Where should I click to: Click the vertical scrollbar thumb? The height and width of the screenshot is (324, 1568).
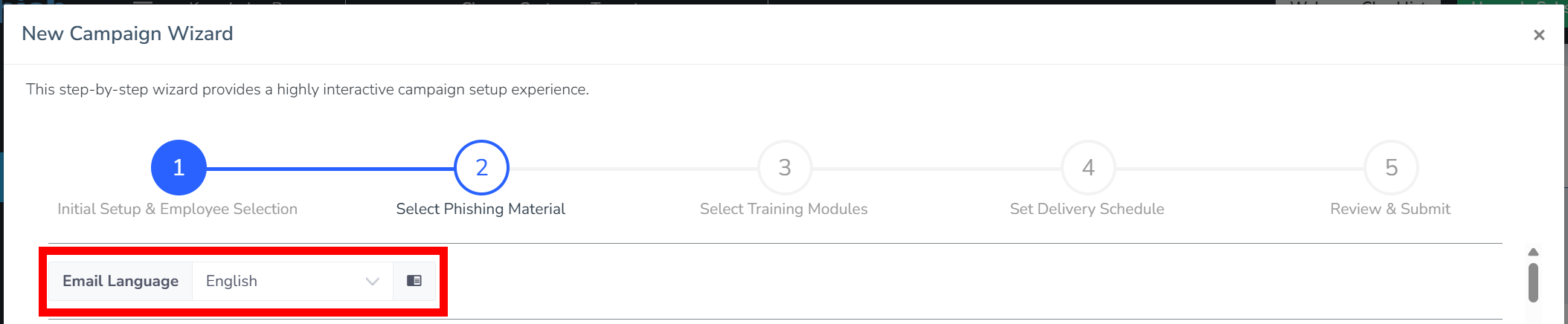click(x=1533, y=282)
